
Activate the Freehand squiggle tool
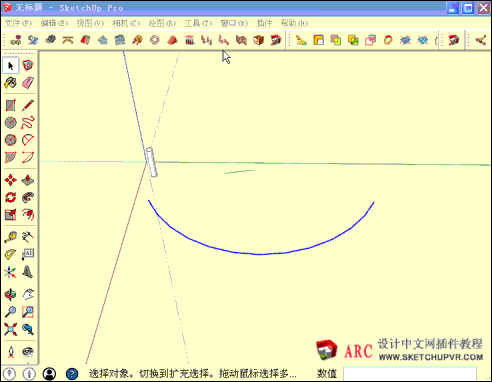(x=28, y=123)
